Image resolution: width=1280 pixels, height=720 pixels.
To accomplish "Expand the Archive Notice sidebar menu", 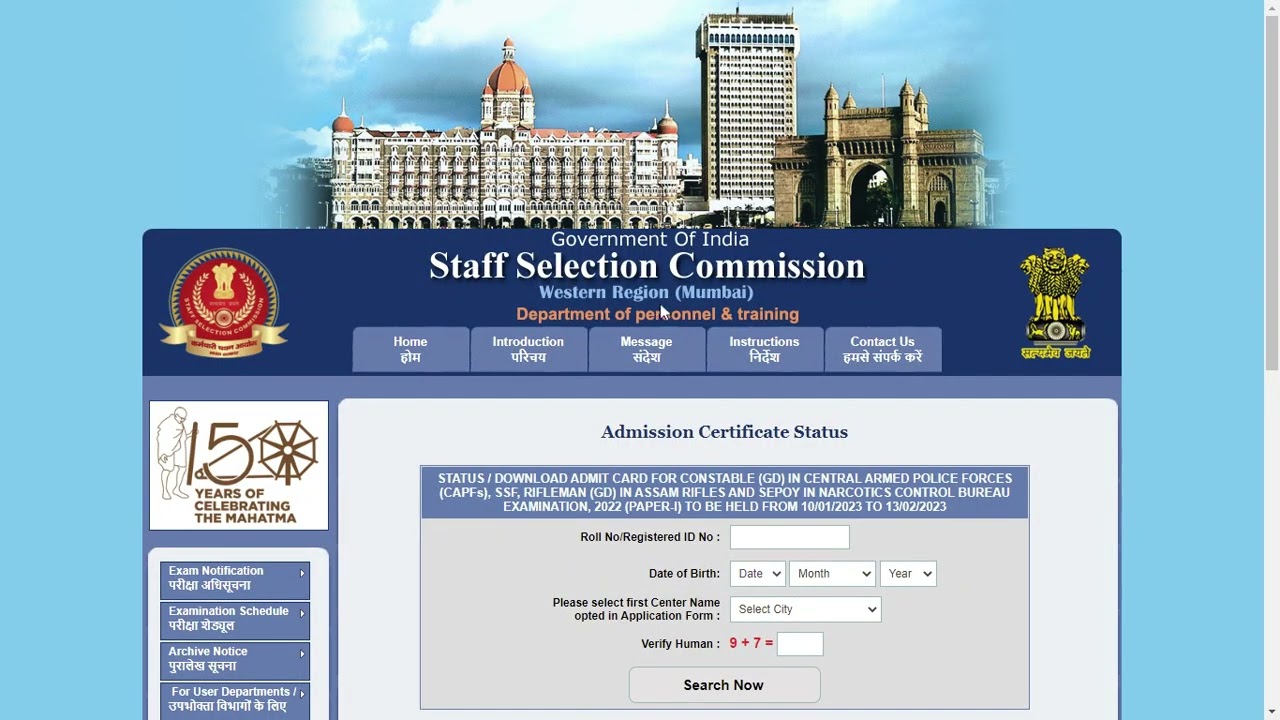I will [235, 659].
